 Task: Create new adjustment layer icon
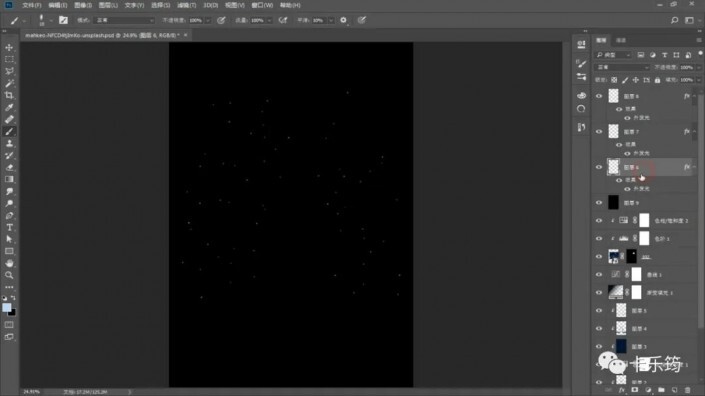click(x=648, y=390)
